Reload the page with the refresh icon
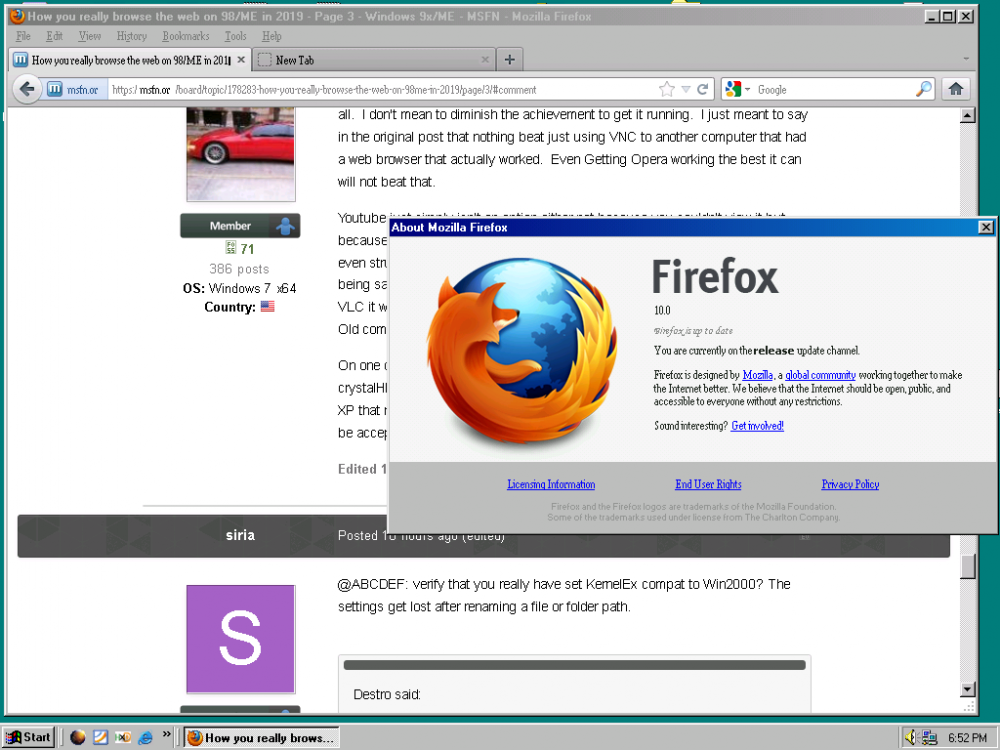This screenshot has width=1000, height=750. [703, 88]
